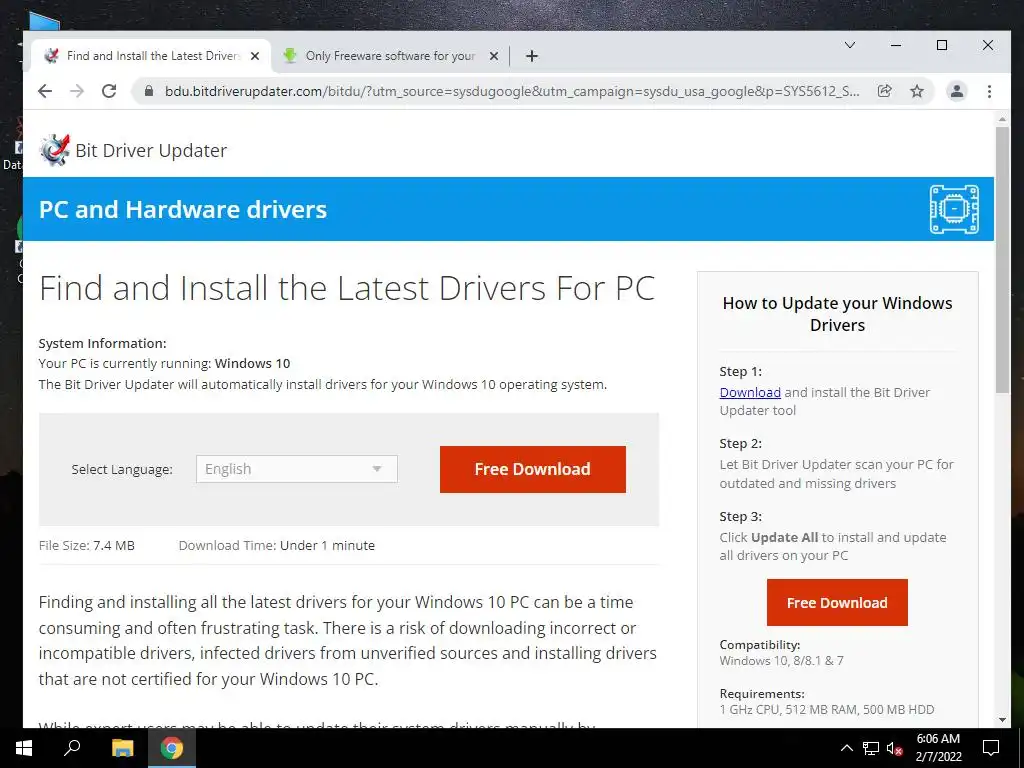
Task: Bookmark this page with star icon
Action: tap(917, 91)
